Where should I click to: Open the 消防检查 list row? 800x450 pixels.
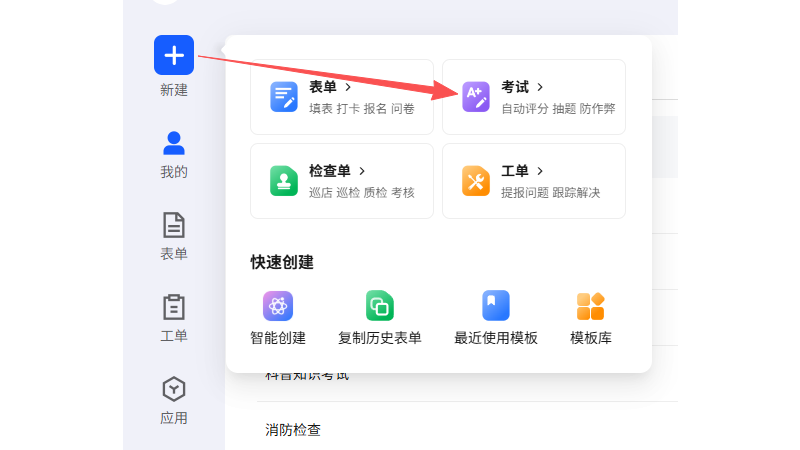point(467,430)
